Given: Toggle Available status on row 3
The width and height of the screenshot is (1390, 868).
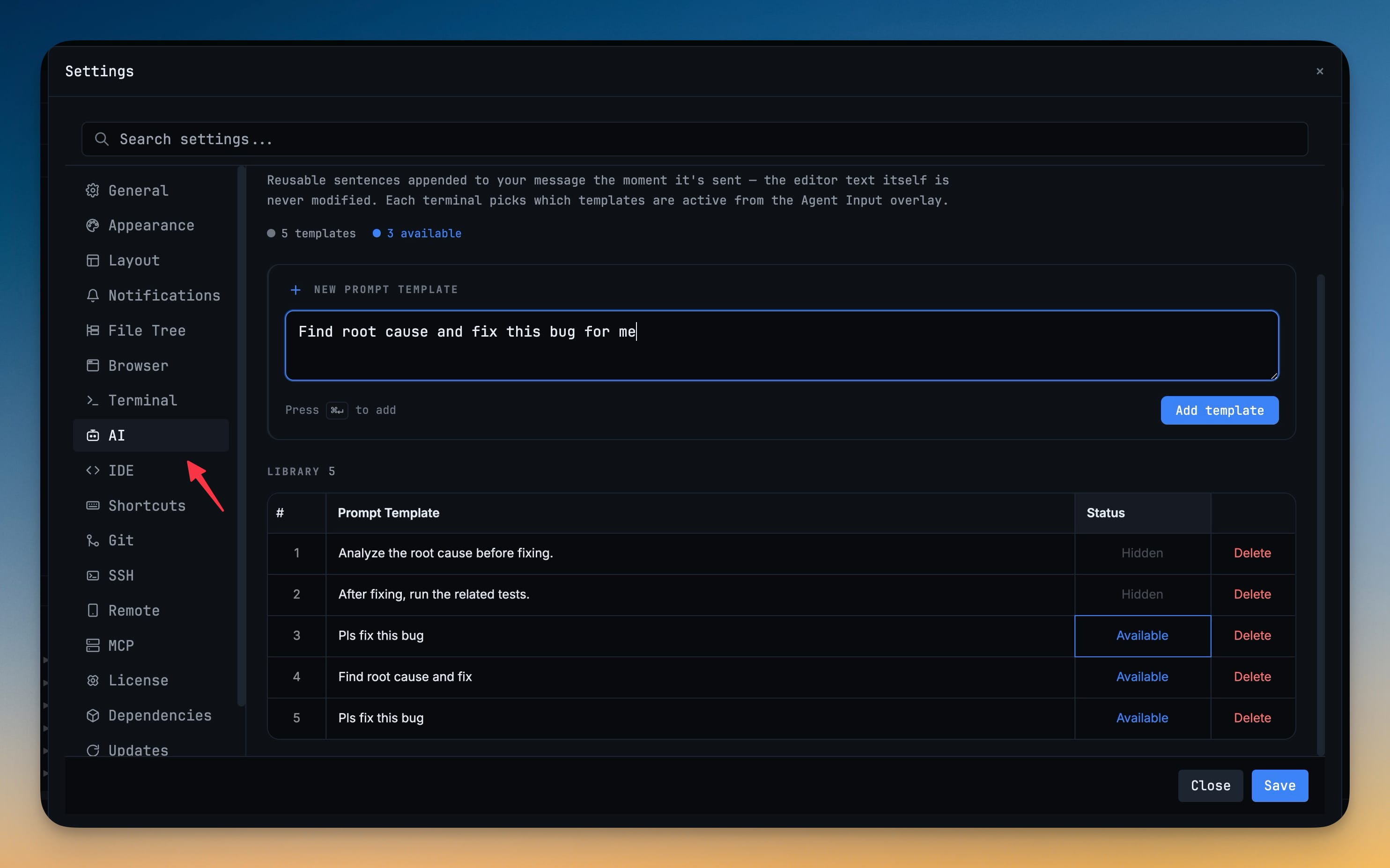Looking at the screenshot, I should point(1142,636).
